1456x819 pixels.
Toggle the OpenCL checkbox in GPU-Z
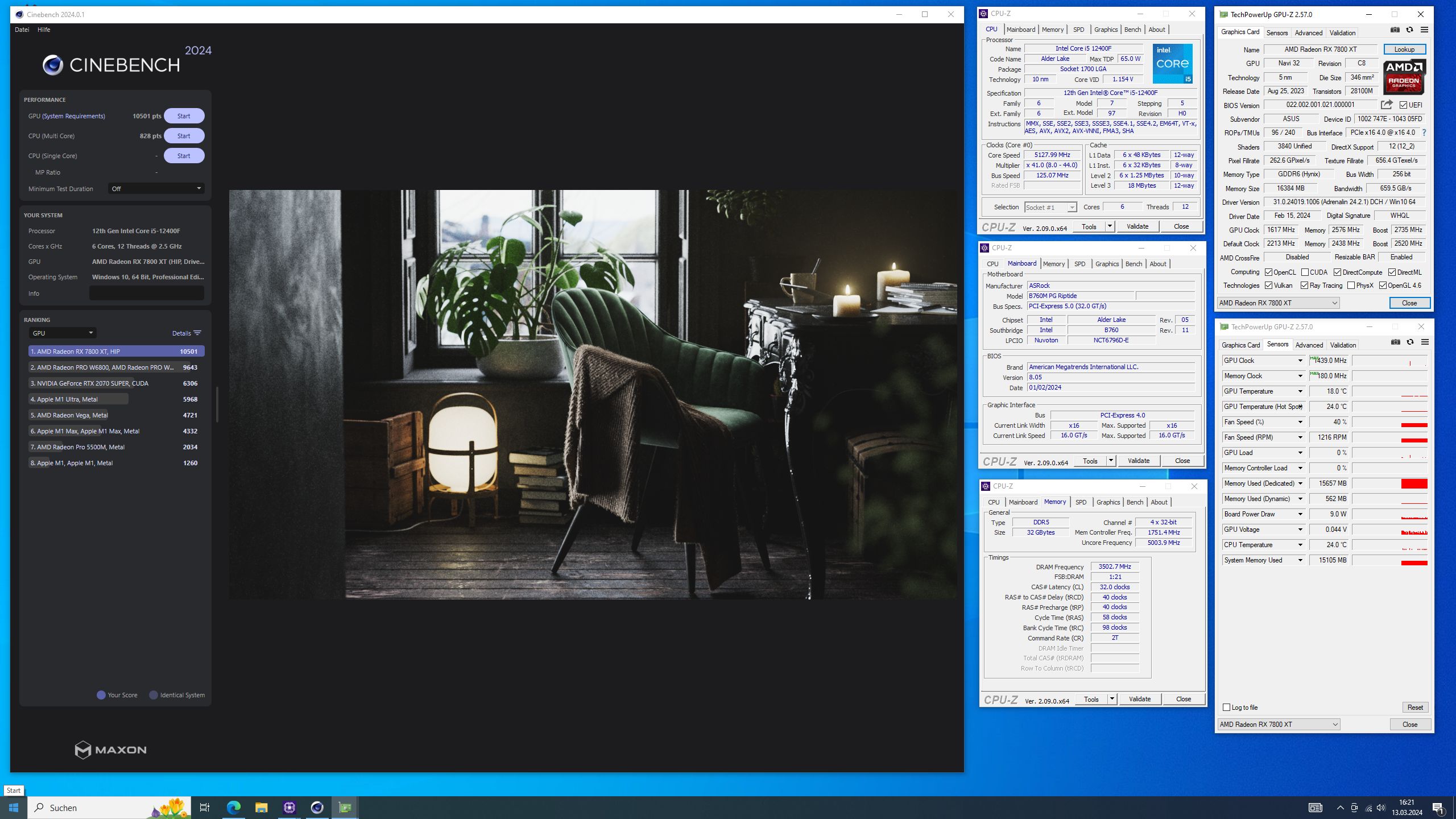1268,272
